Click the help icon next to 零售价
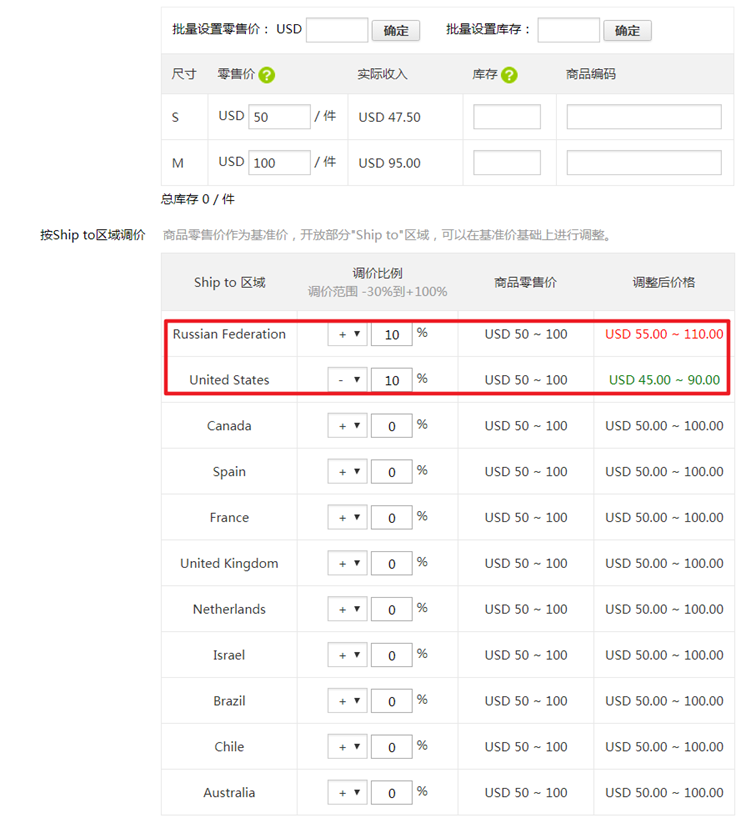The height and width of the screenshot is (828, 751). pos(266,75)
